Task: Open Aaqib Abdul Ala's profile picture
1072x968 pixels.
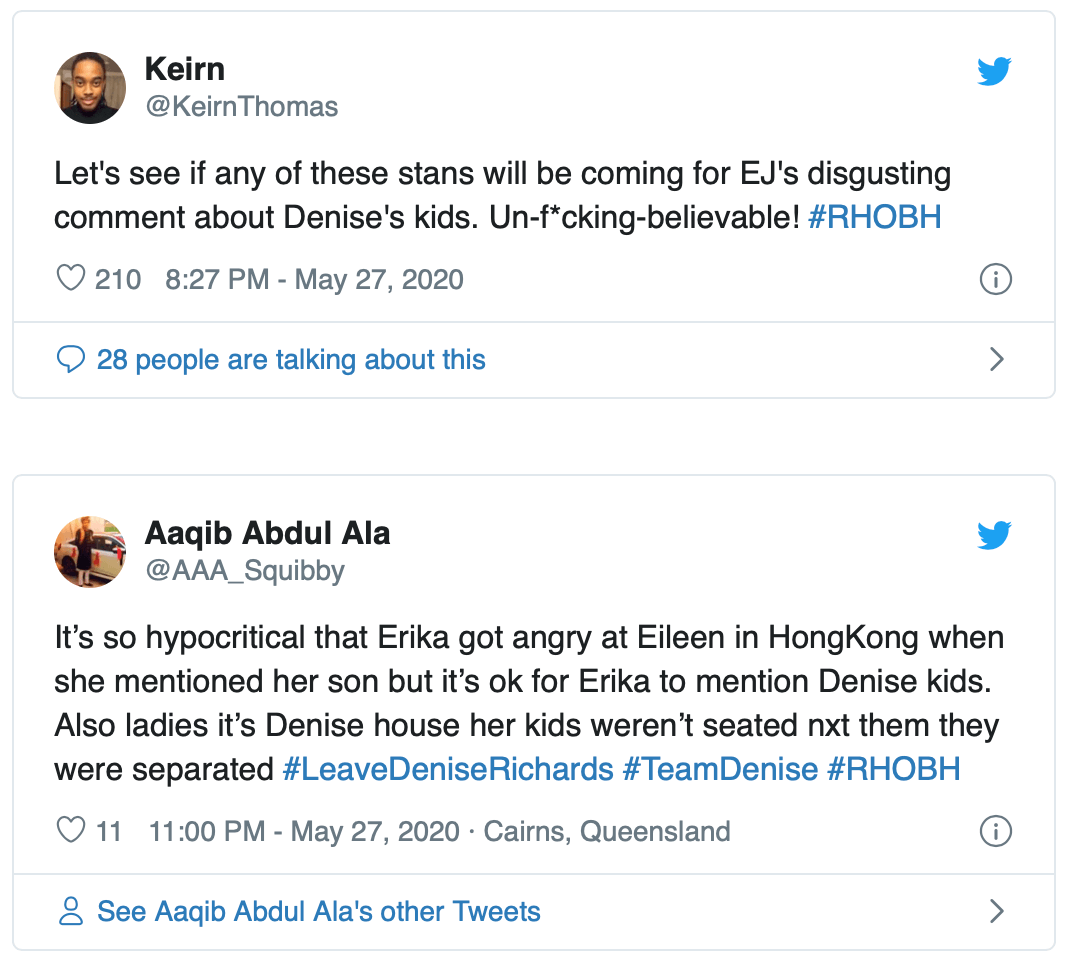Action: click(90, 552)
